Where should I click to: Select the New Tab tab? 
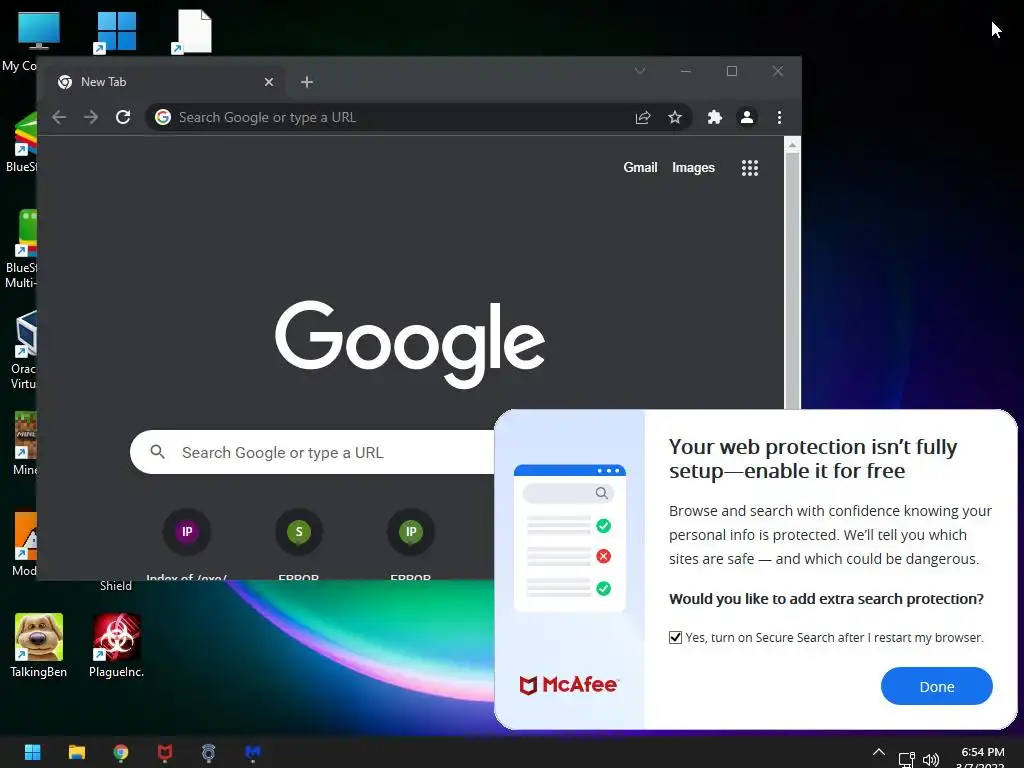(167, 82)
